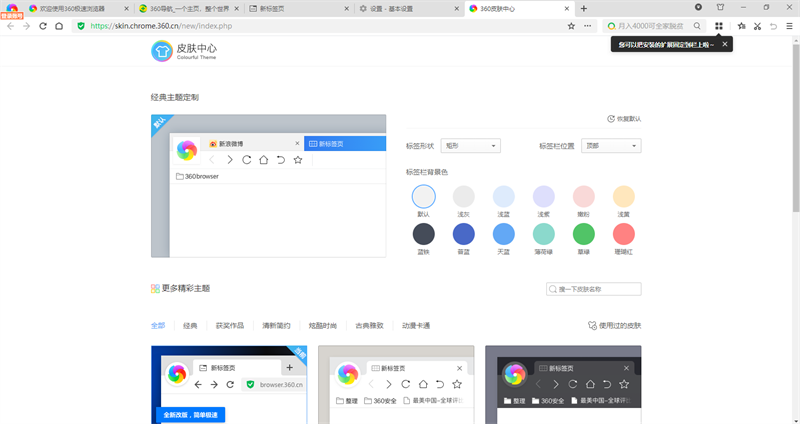The height and width of the screenshot is (424, 800).
Task: Expand the 标签形状 dropdown
Action: pos(470,146)
